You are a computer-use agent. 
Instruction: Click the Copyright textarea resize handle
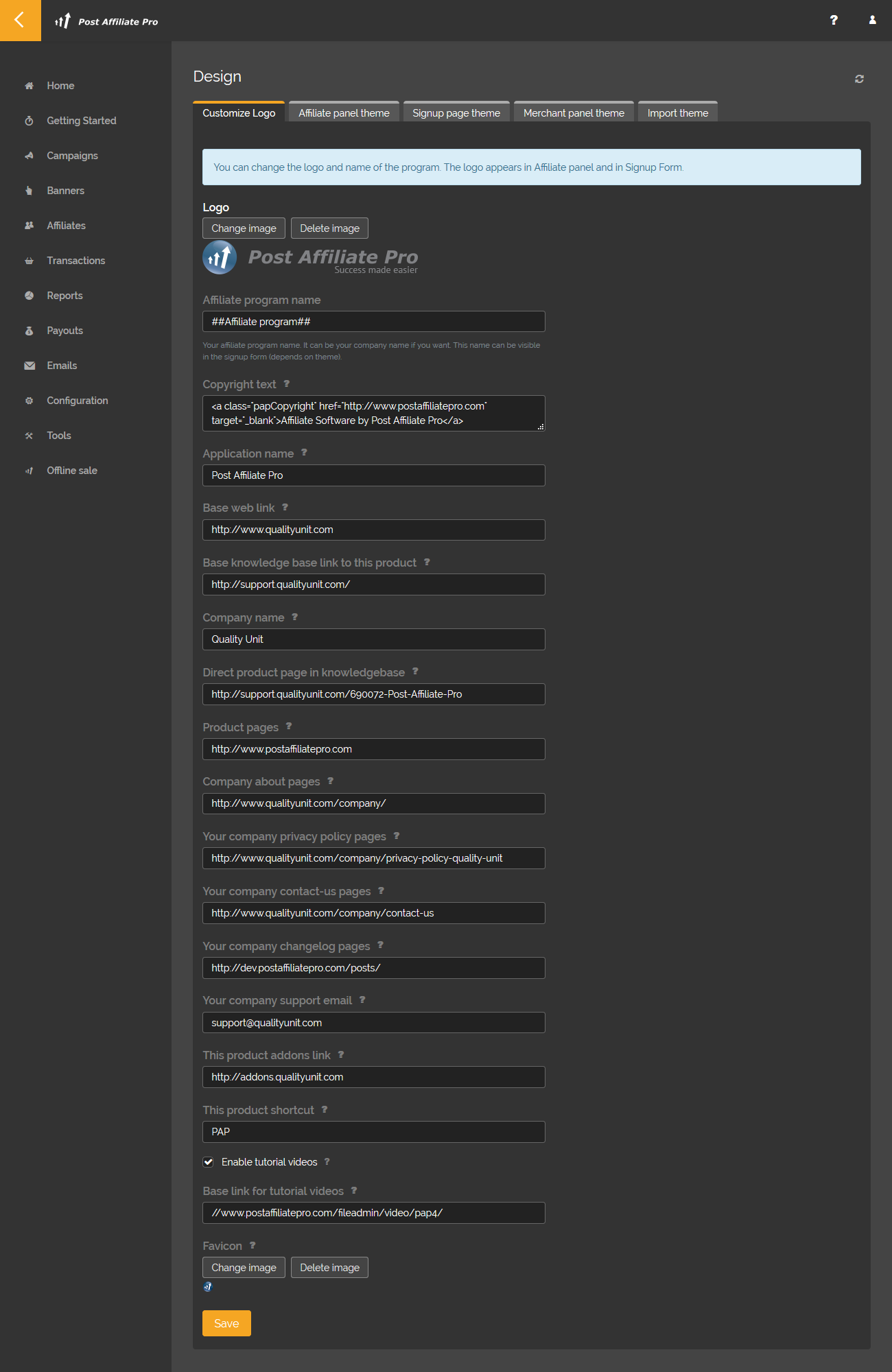(x=541, y=427)
